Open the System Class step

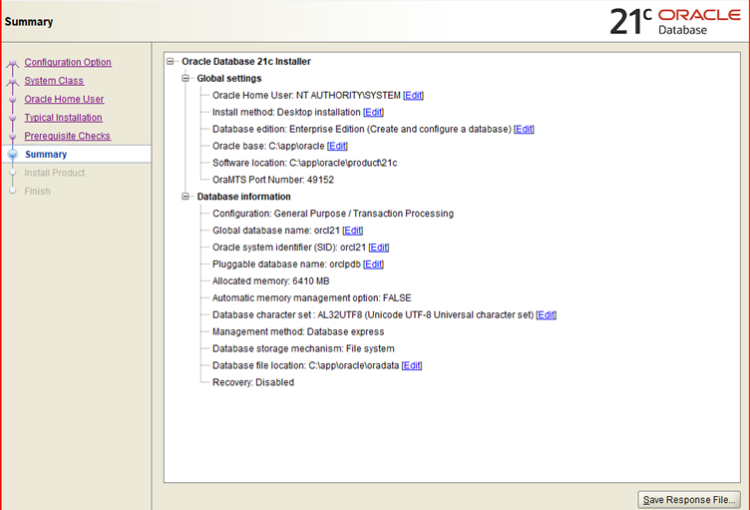pos(54,81)
